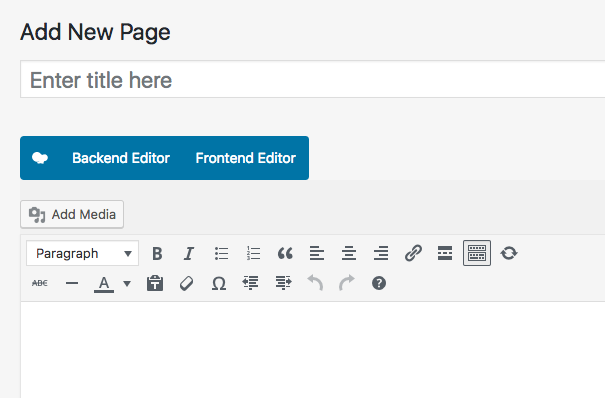
Task: Center align the text
Action: pyautogui.click(x=349, y=253)
